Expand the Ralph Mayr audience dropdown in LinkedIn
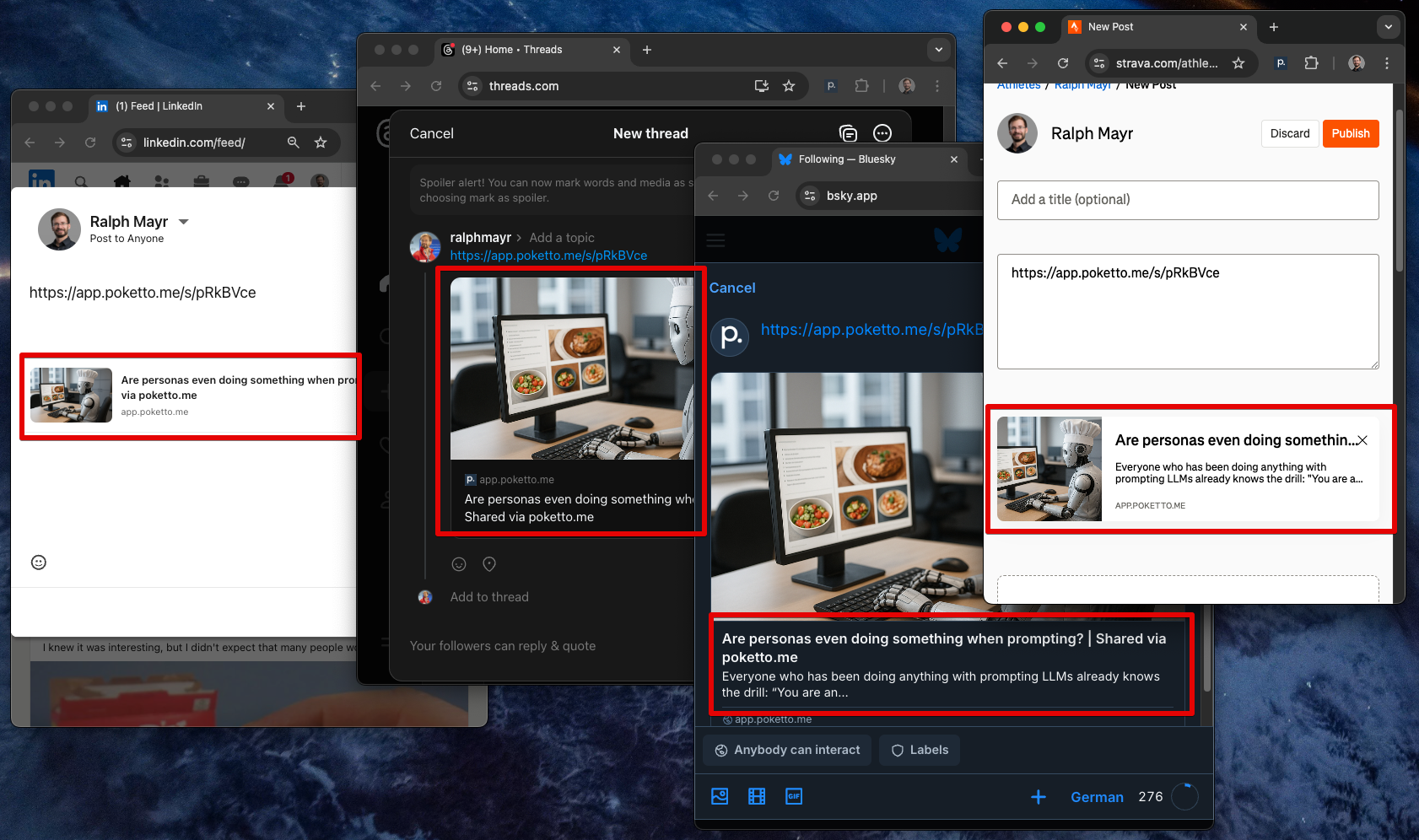The width and height of the screenshot is (1419, 840). (184, 222)
